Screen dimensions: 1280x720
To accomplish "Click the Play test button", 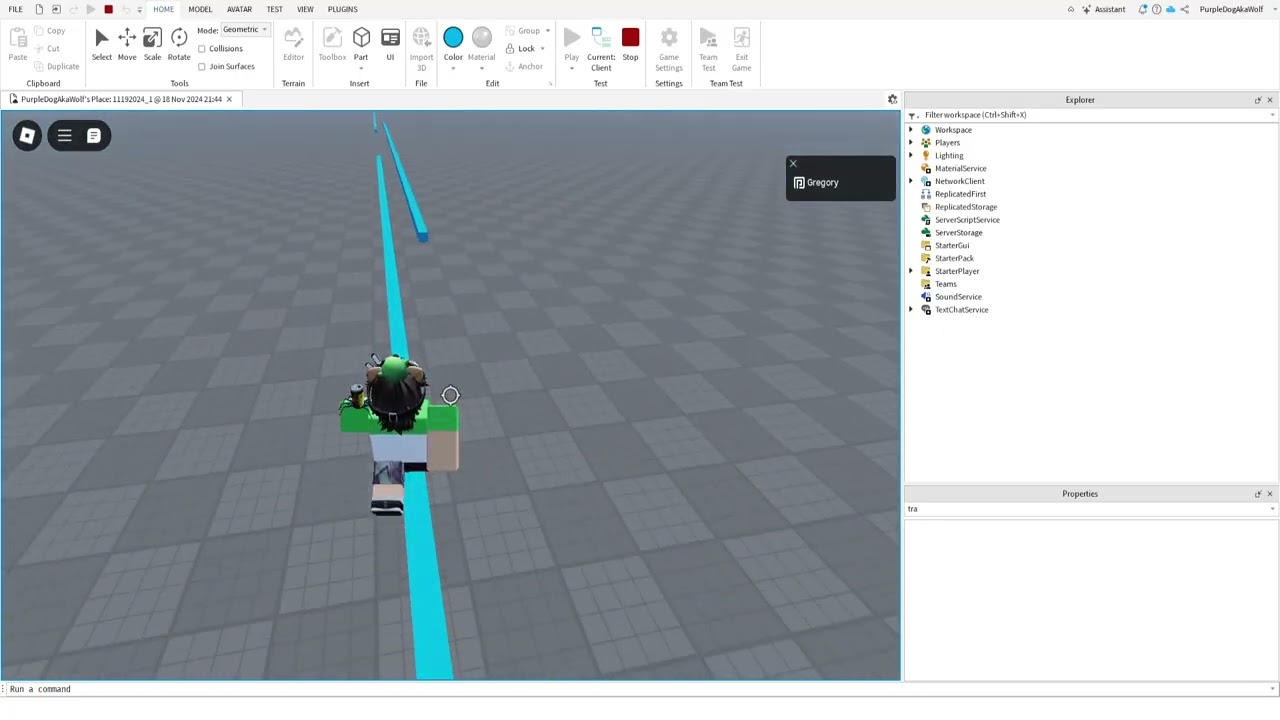I will point(571,44).
